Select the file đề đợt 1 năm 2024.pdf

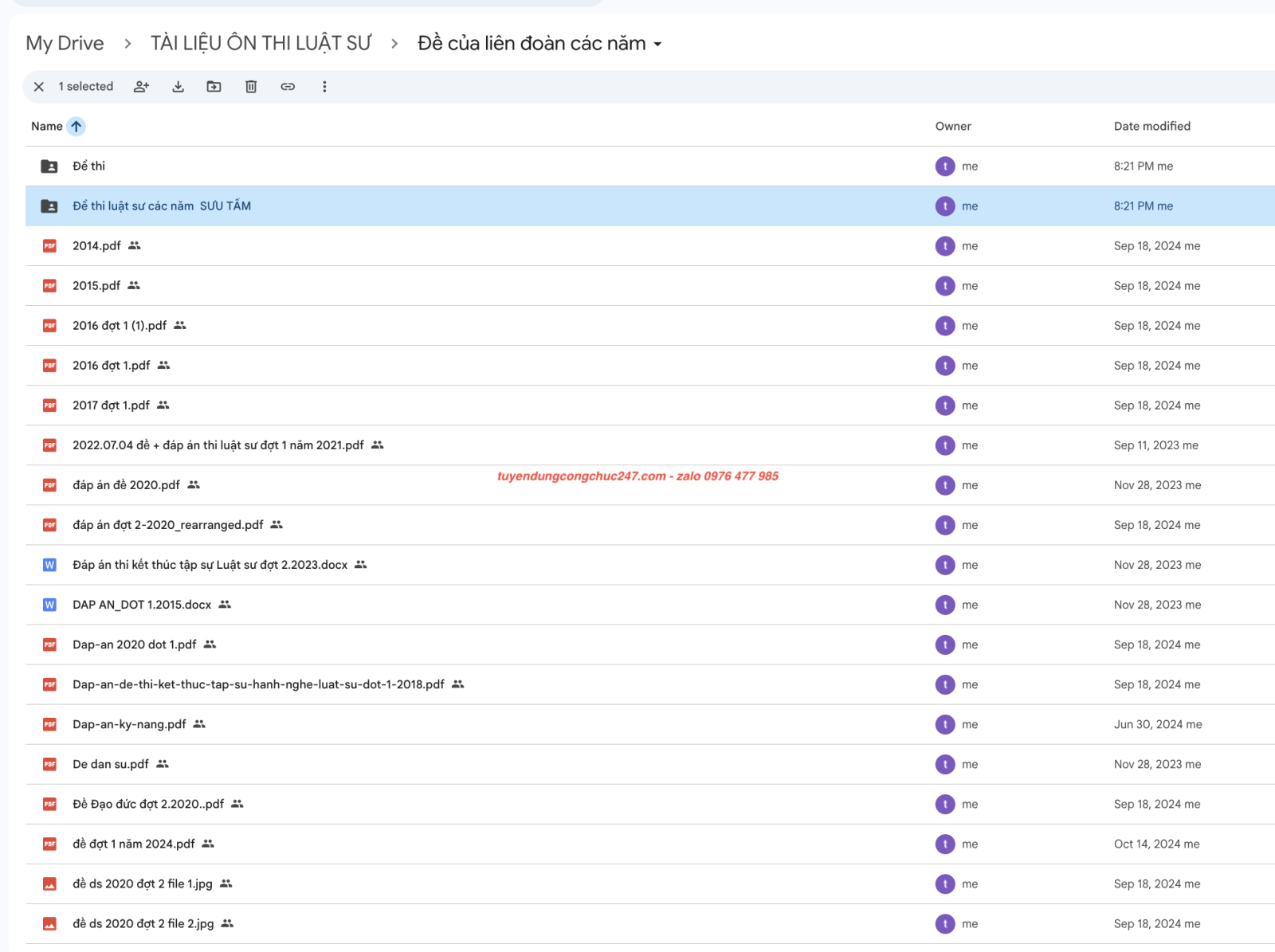(133, 844)
